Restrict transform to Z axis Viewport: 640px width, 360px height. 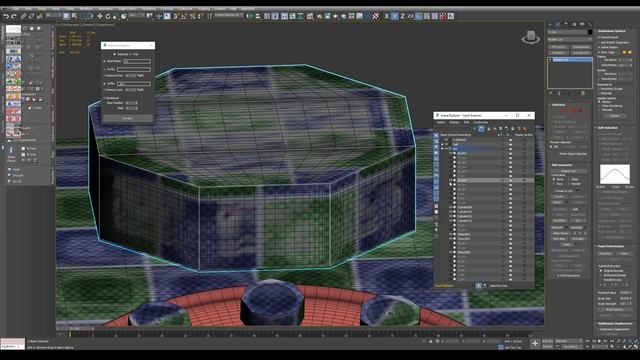pyautogui.click(x=402, y=16)
